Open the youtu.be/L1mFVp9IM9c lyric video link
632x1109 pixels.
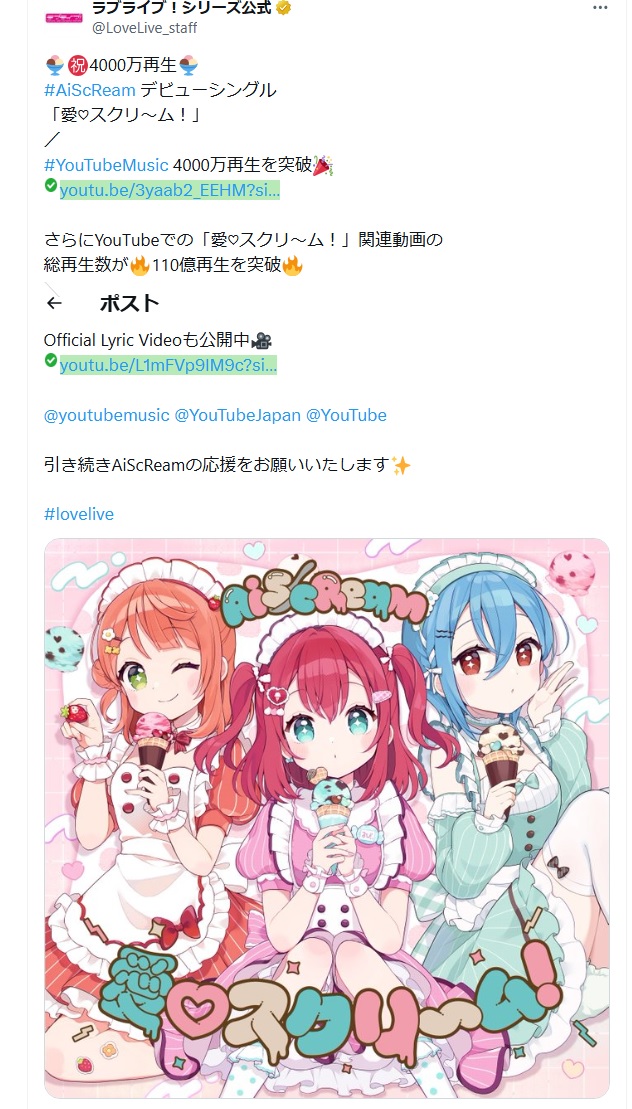[x=168, y=366]
